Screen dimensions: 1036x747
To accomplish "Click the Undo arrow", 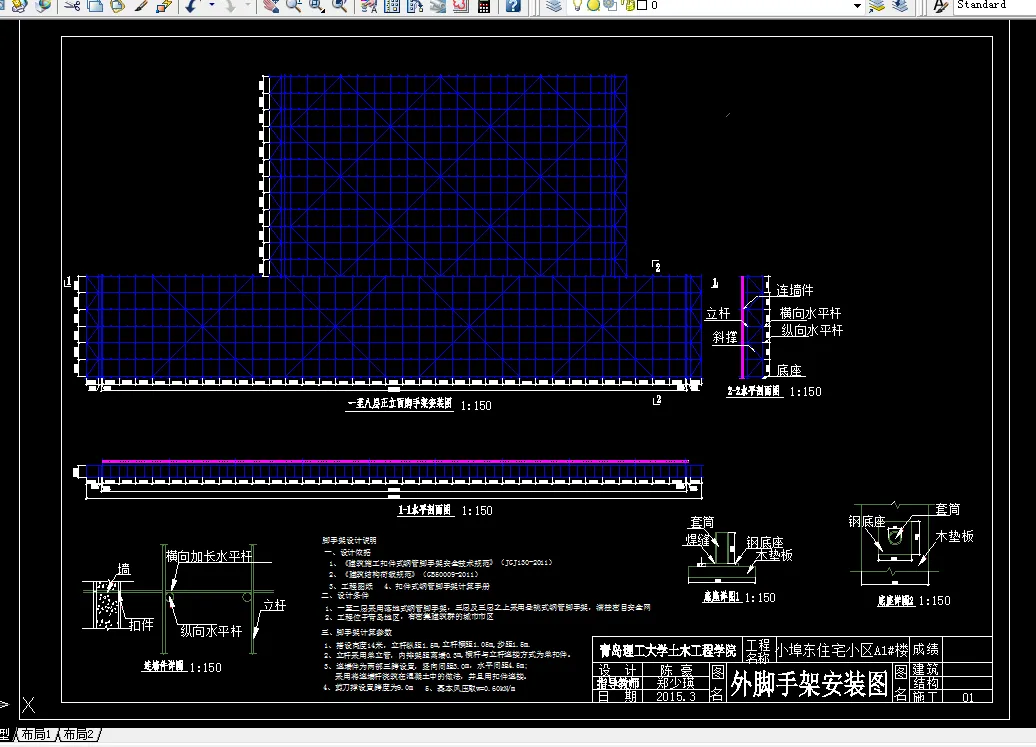I will [192, 6].
